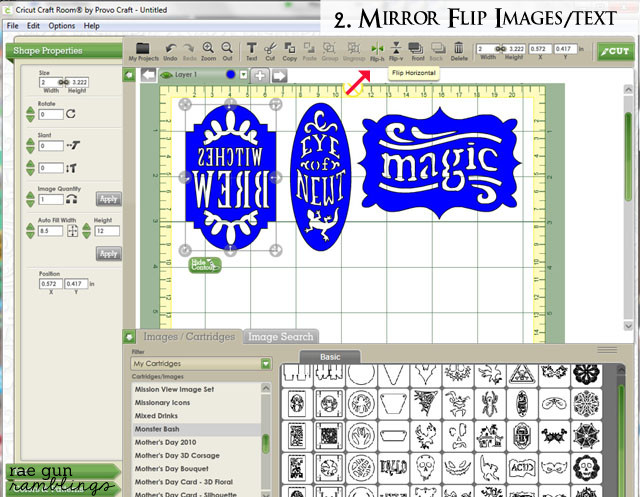Go to previous mat with left arrow
The height and width of the screenshot is (497, 640).
tap(149, 75)
